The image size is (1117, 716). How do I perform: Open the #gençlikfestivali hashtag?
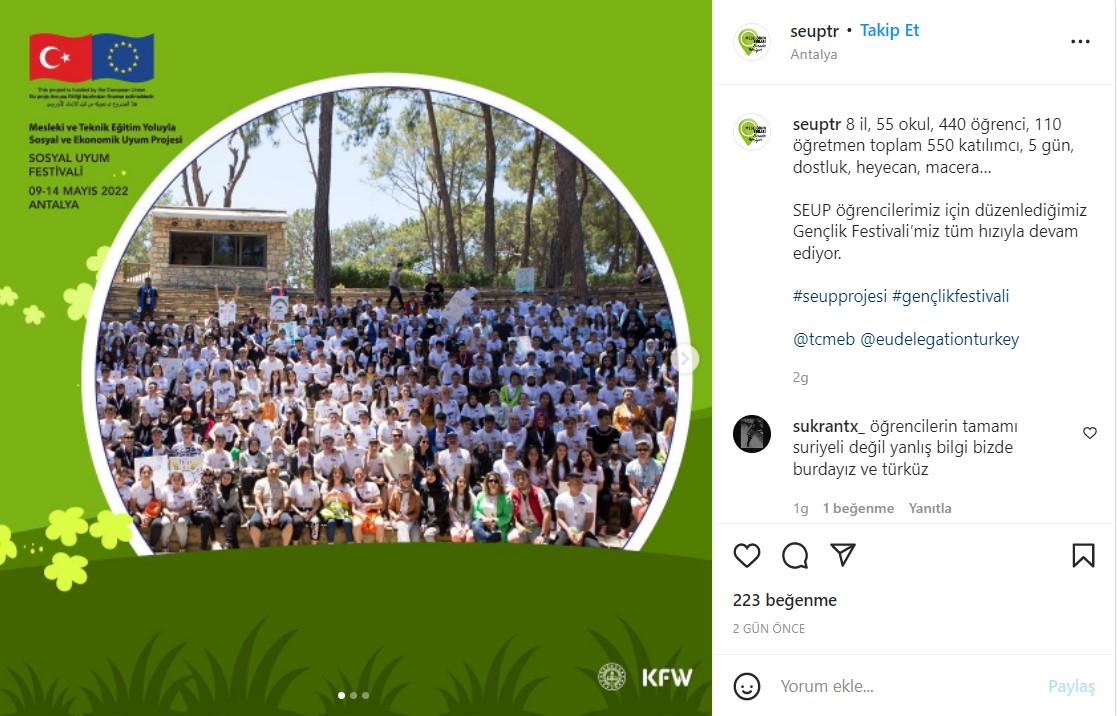pos(950,296)
